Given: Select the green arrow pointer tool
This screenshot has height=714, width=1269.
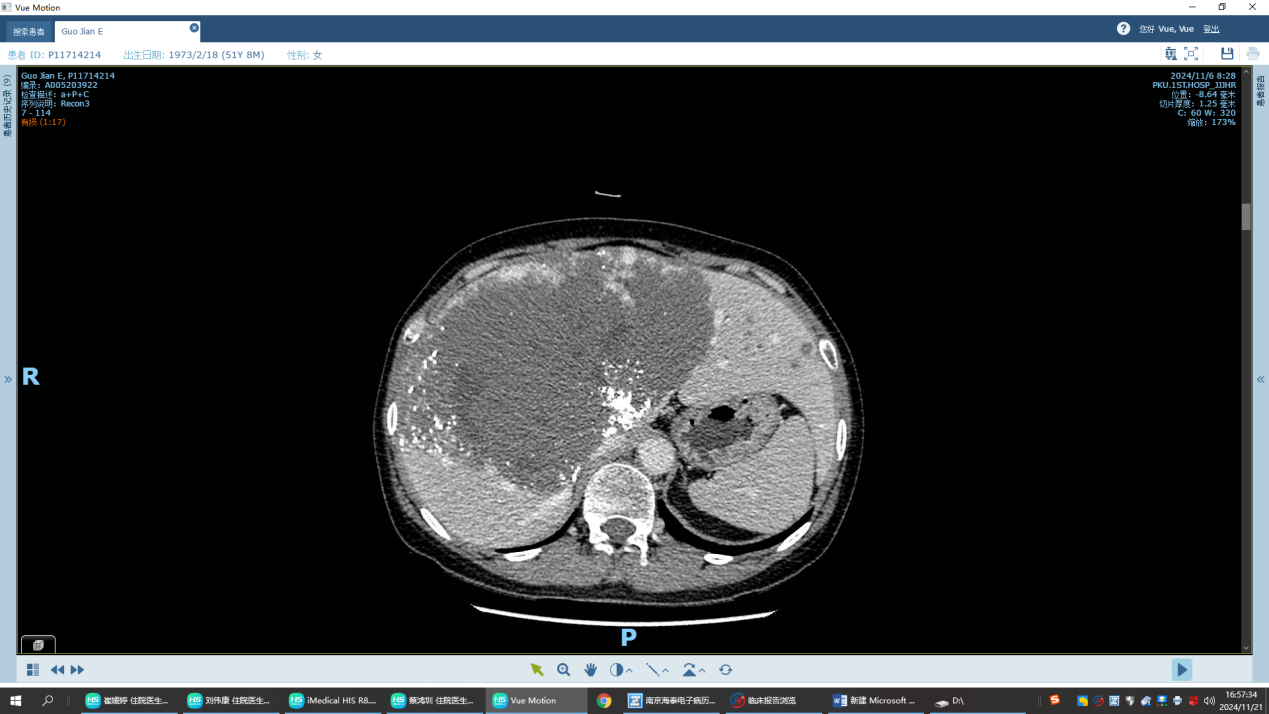Looking at the screenshot, I should [537, 670].
